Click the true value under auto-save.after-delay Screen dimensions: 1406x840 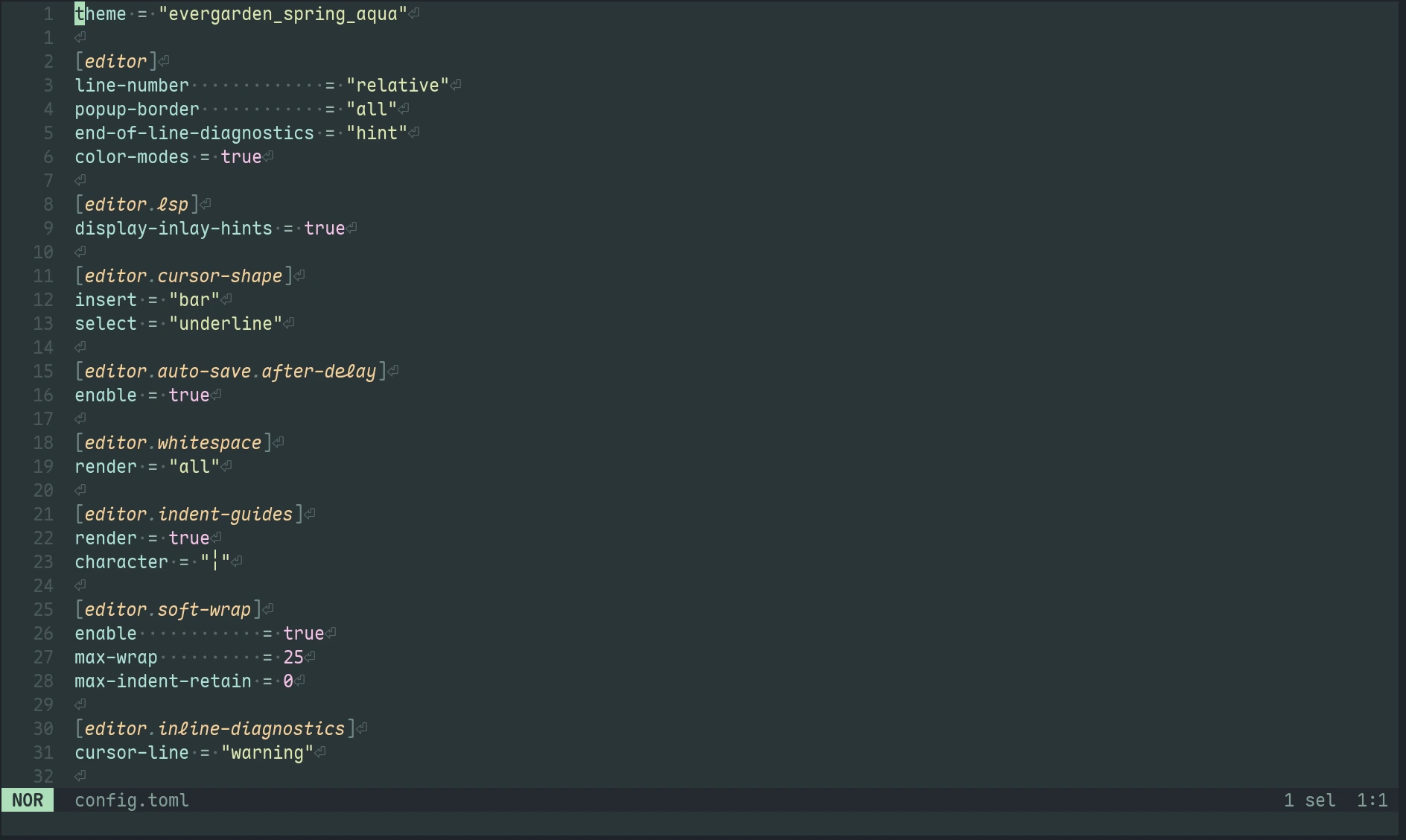tap(189, 395)
